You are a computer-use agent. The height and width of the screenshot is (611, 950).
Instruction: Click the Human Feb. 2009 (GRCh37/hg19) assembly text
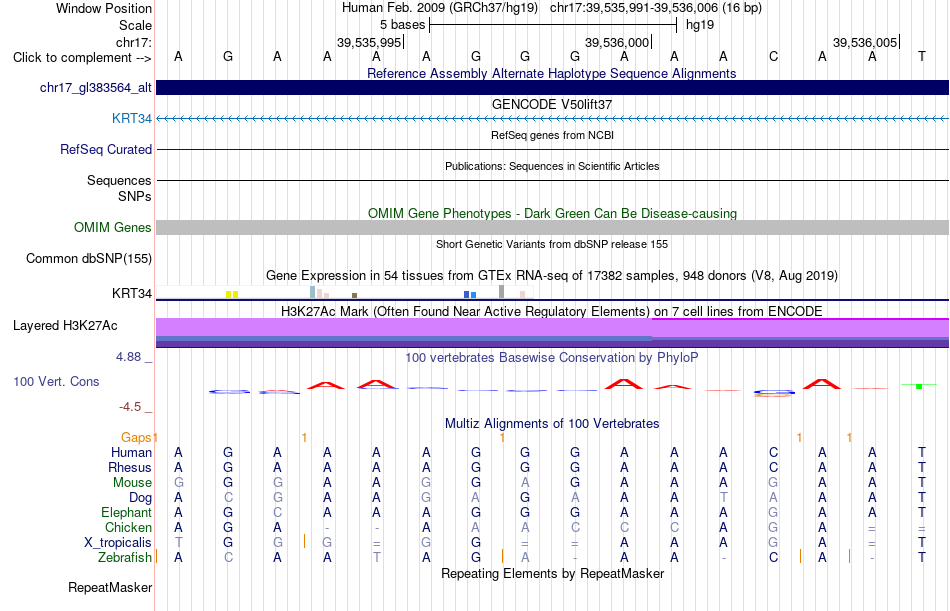[440, 8]
